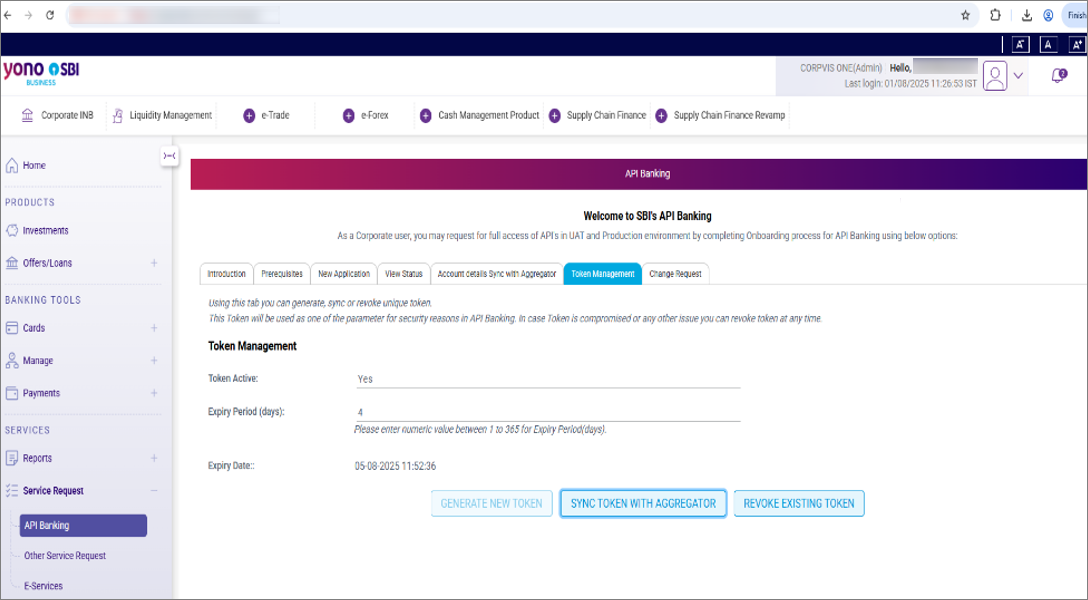
Task: Click the Token Active field showing Yes
Action: coord(547,379)
